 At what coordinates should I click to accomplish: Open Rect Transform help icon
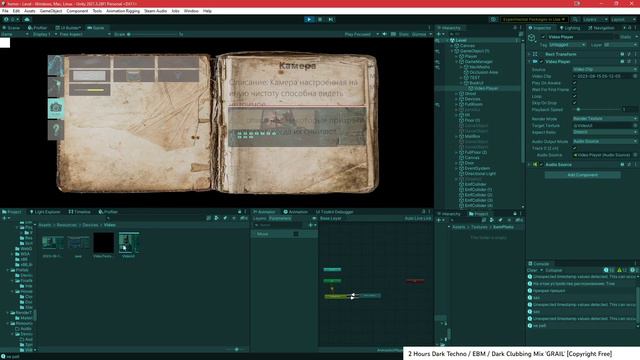(622, 54)
